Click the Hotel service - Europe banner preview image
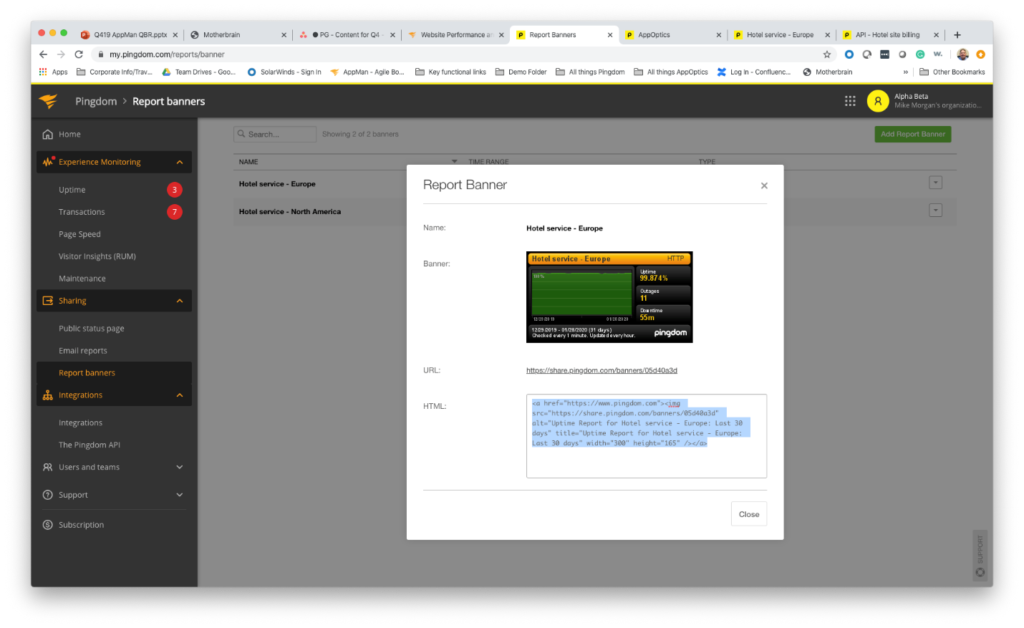 (609, 297)
